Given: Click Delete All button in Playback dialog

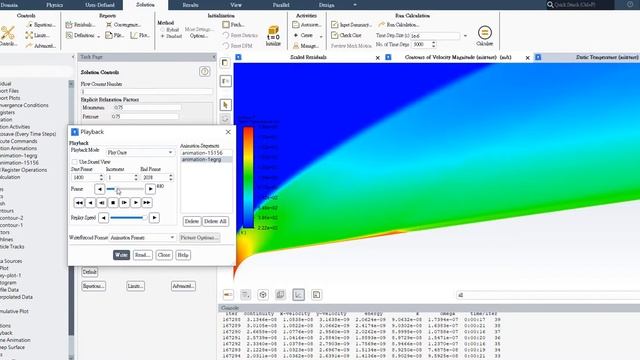Looking at the screenshot, I should click(x=215, y=221).
